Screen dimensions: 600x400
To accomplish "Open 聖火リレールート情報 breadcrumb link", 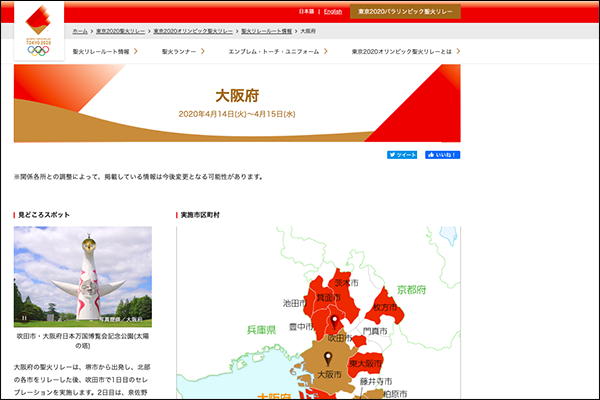I will (264, 31).
